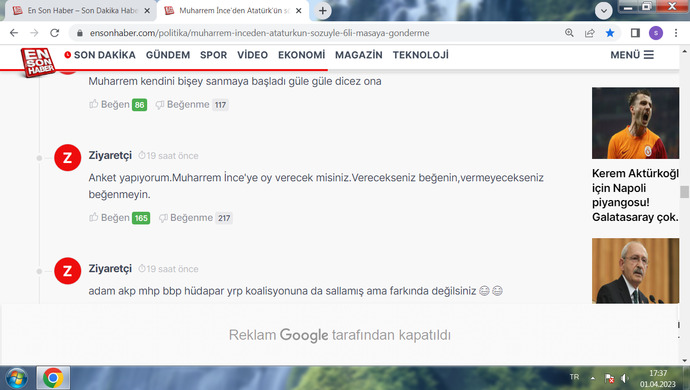Image resolution: width=690 pixels, height=390 pixels.
Task: Open VİDEO section
Action: [253, 55]
